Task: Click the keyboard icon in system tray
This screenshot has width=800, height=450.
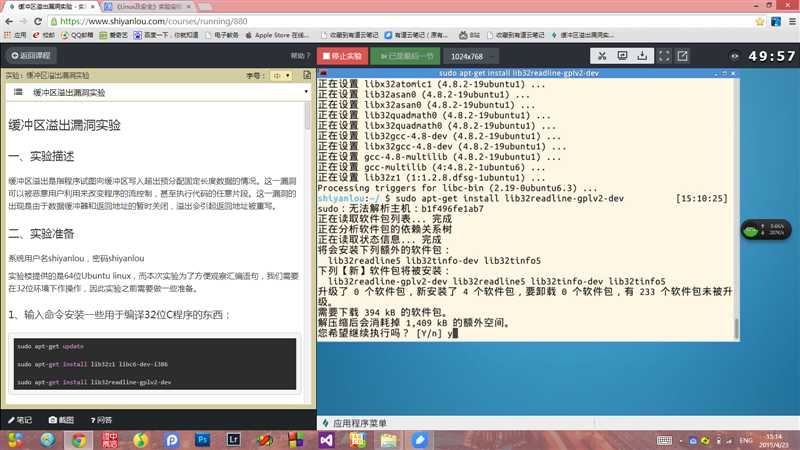Action: pyautogui.click(x=664, y=440)
